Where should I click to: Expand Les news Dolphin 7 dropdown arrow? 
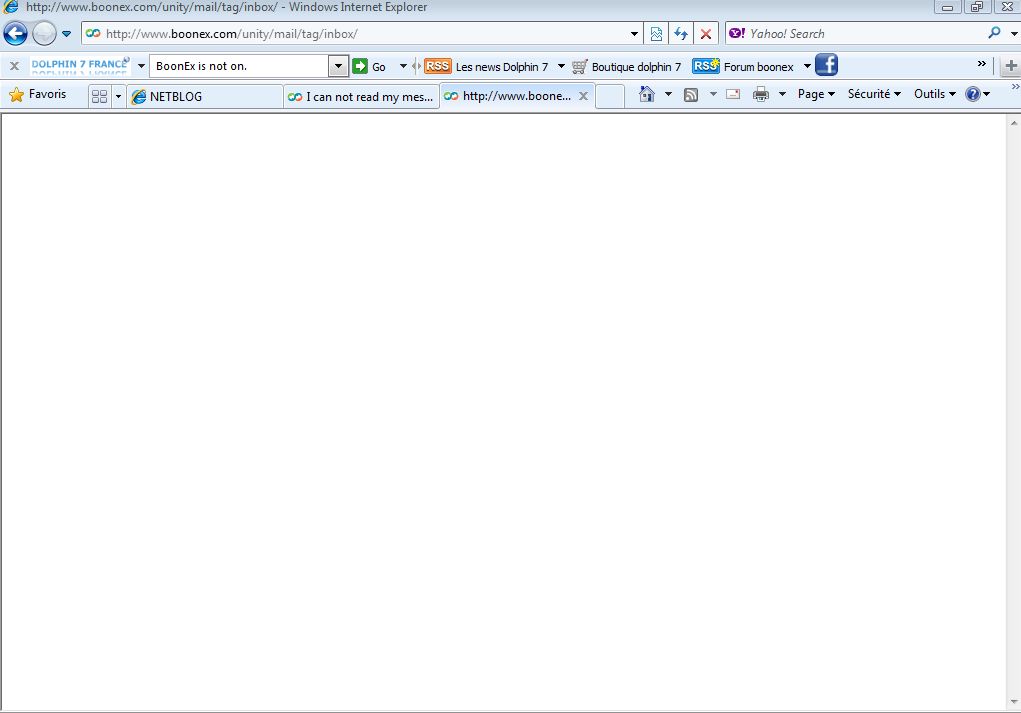561,66
